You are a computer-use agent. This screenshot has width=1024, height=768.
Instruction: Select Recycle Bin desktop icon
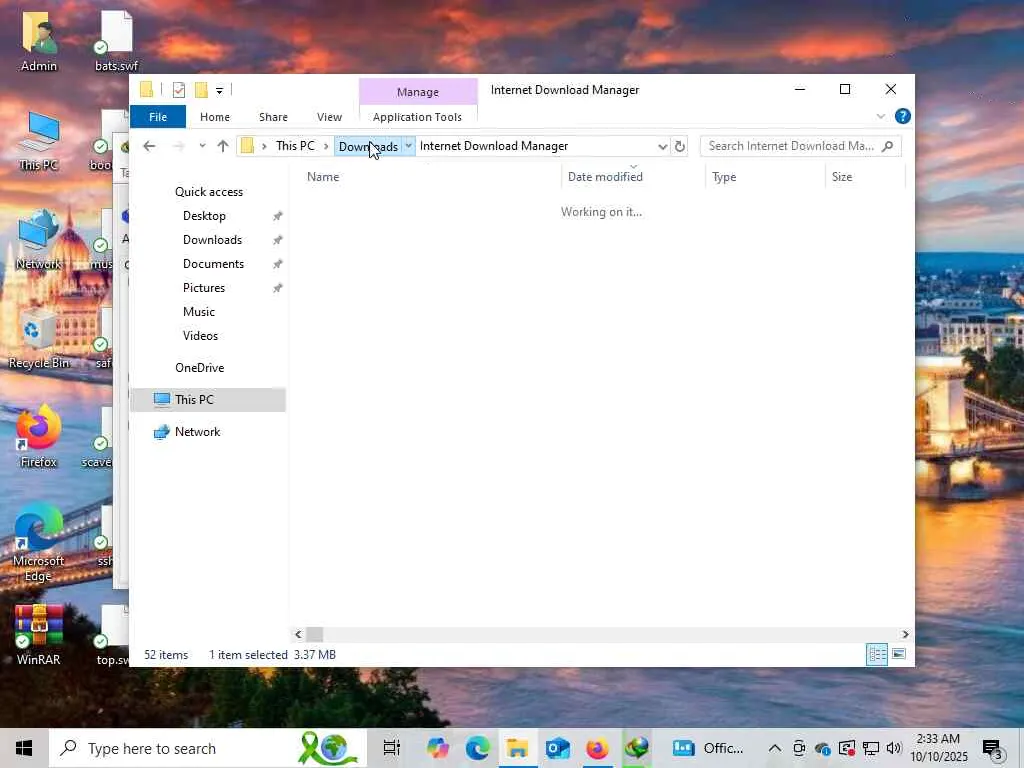tap(39, 339)
